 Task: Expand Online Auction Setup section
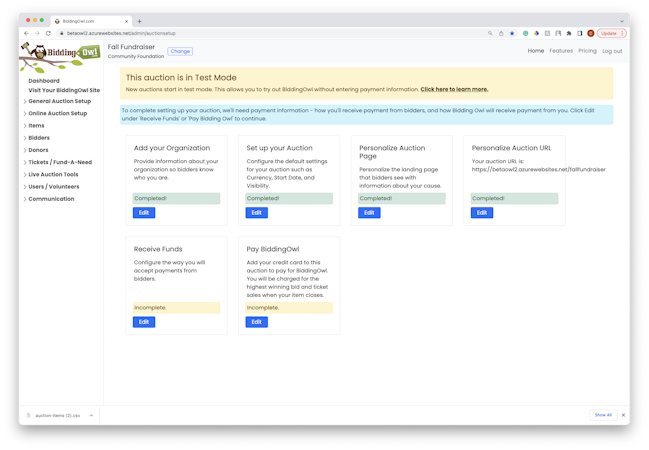57,113
